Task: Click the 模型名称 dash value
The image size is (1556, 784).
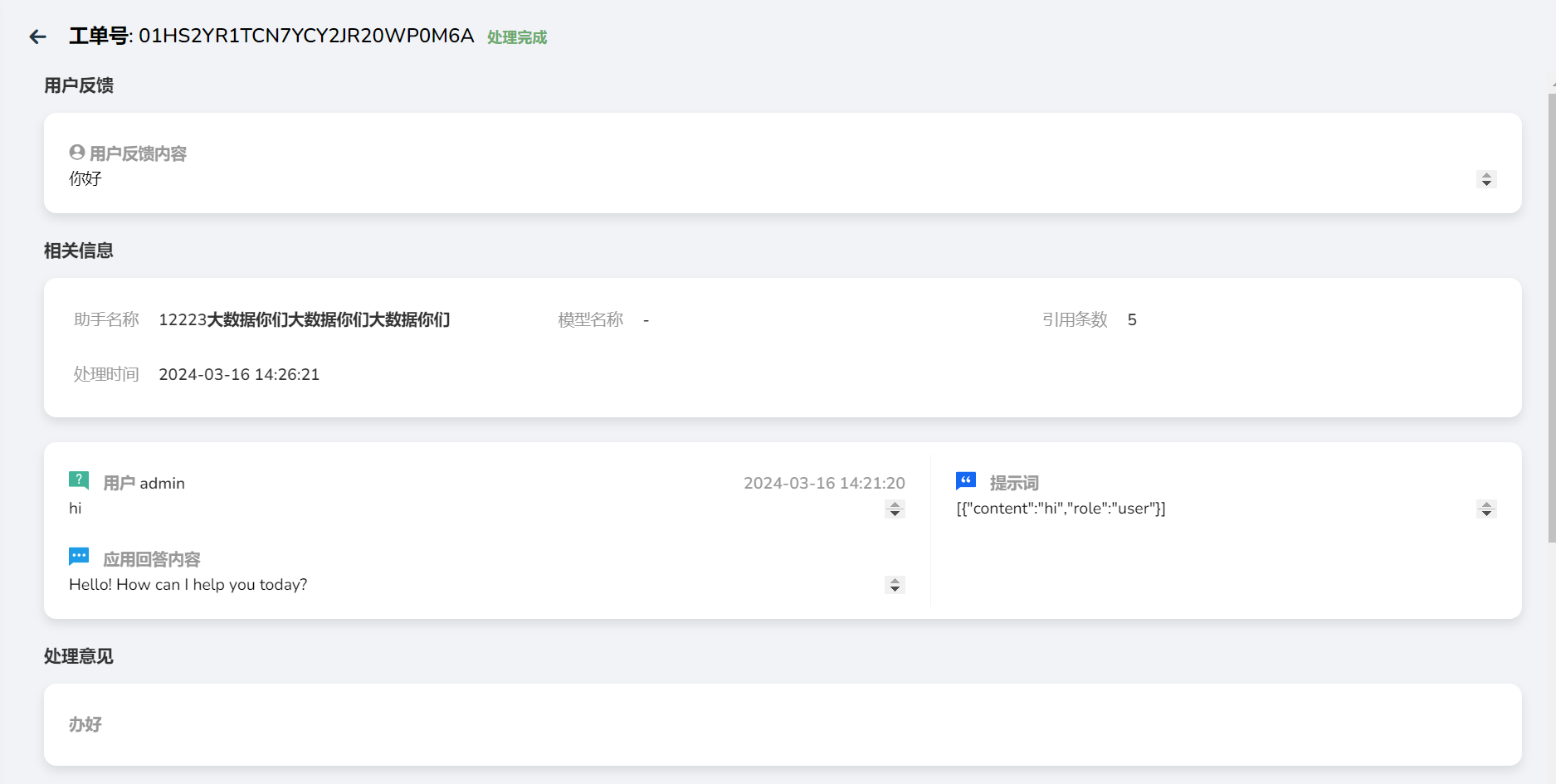Action: pos(646,319)
